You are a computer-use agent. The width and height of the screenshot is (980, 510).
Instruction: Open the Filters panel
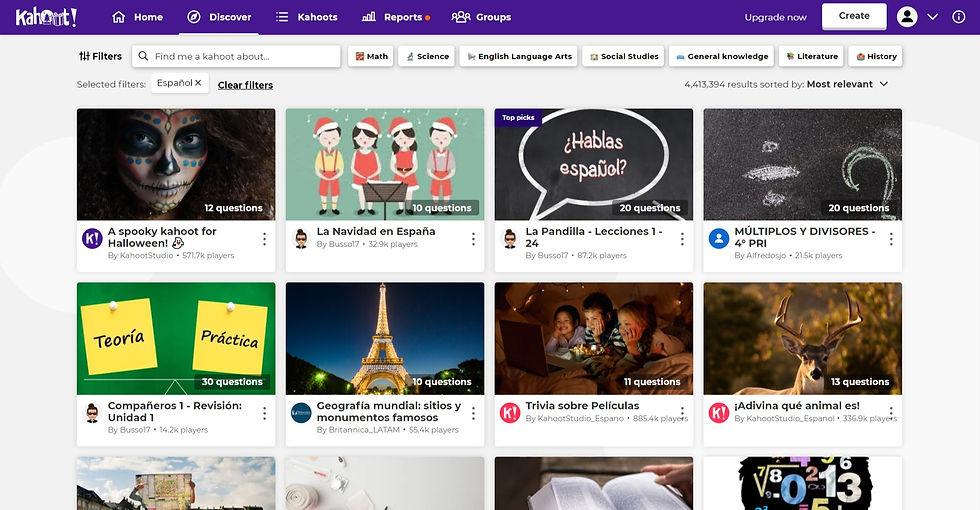coord(100,56)
